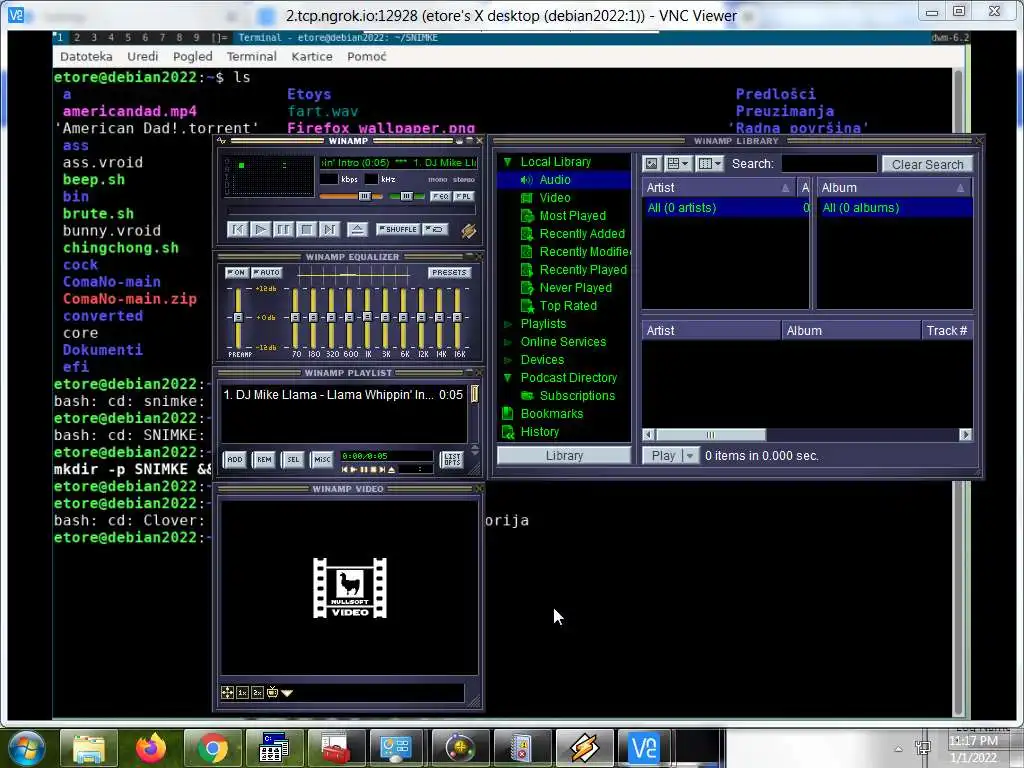Image resolution: width=1024 pixels, height=768 pixels.
Task: Click the eject/open file button in Winamp
Action: pos(357,229)
